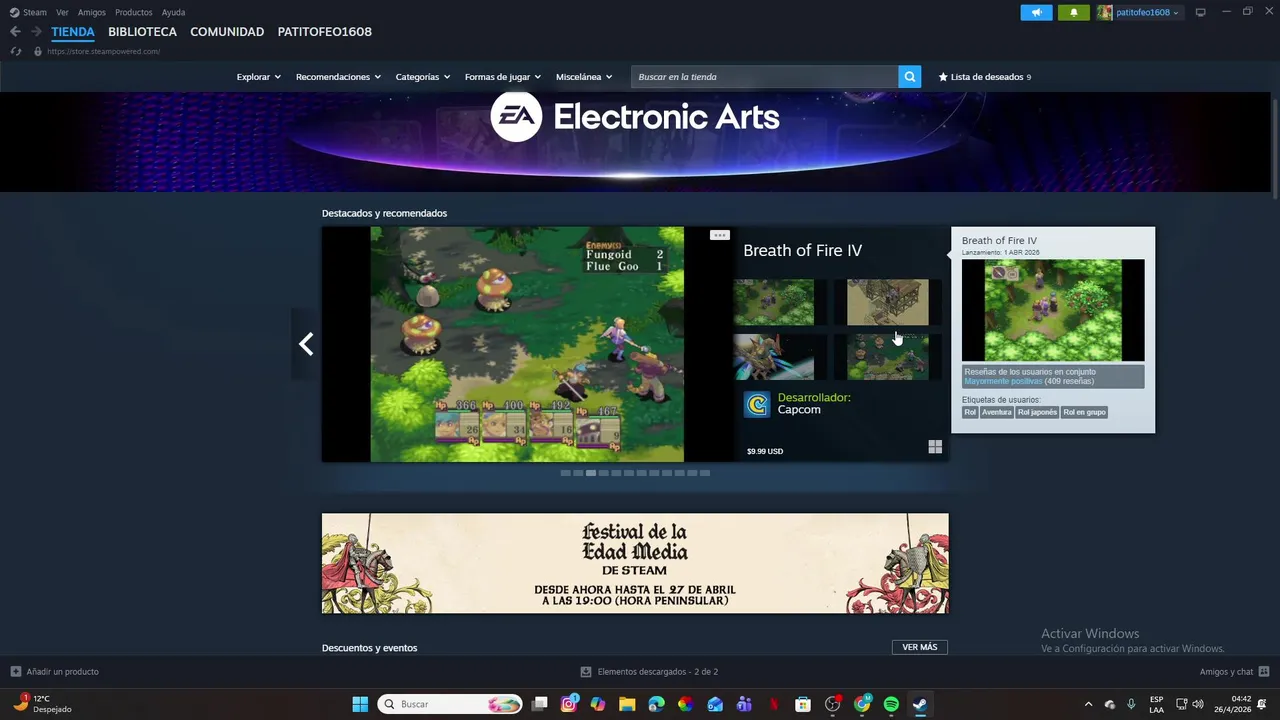Click the blue store search magnifier button
The height and width of the screenshot is (720, 1280).
coord(909,77)
